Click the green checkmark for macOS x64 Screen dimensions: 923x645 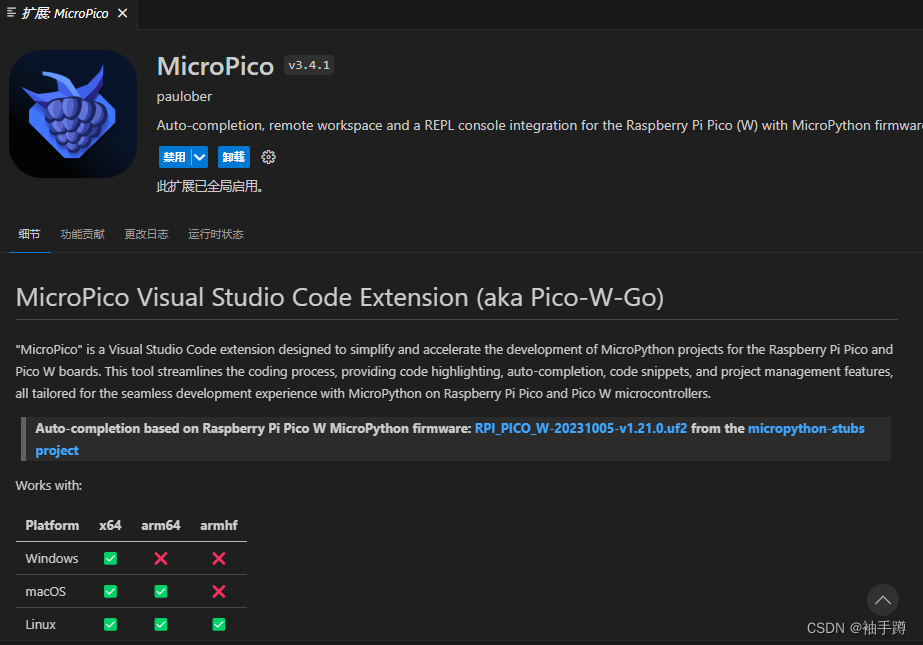[x=110, y=591]
